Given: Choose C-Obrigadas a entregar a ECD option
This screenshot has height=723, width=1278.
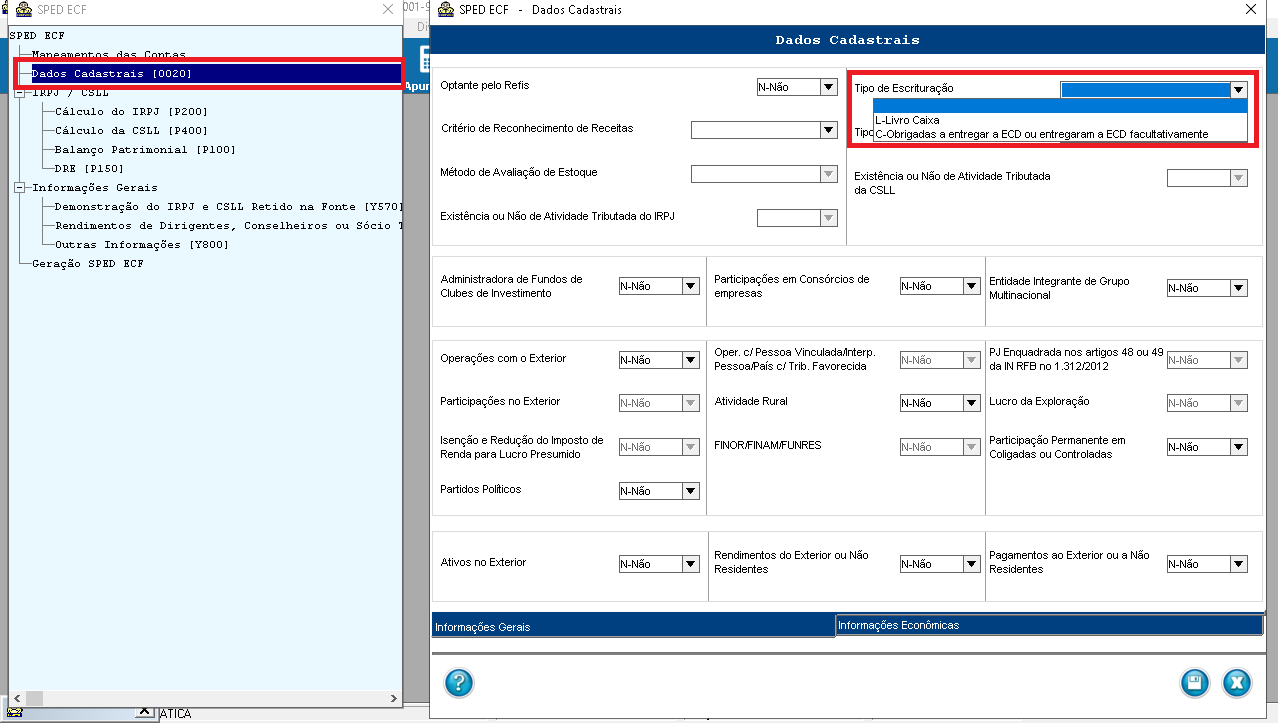Looking at the screenshot, I should pos(1060,134).
